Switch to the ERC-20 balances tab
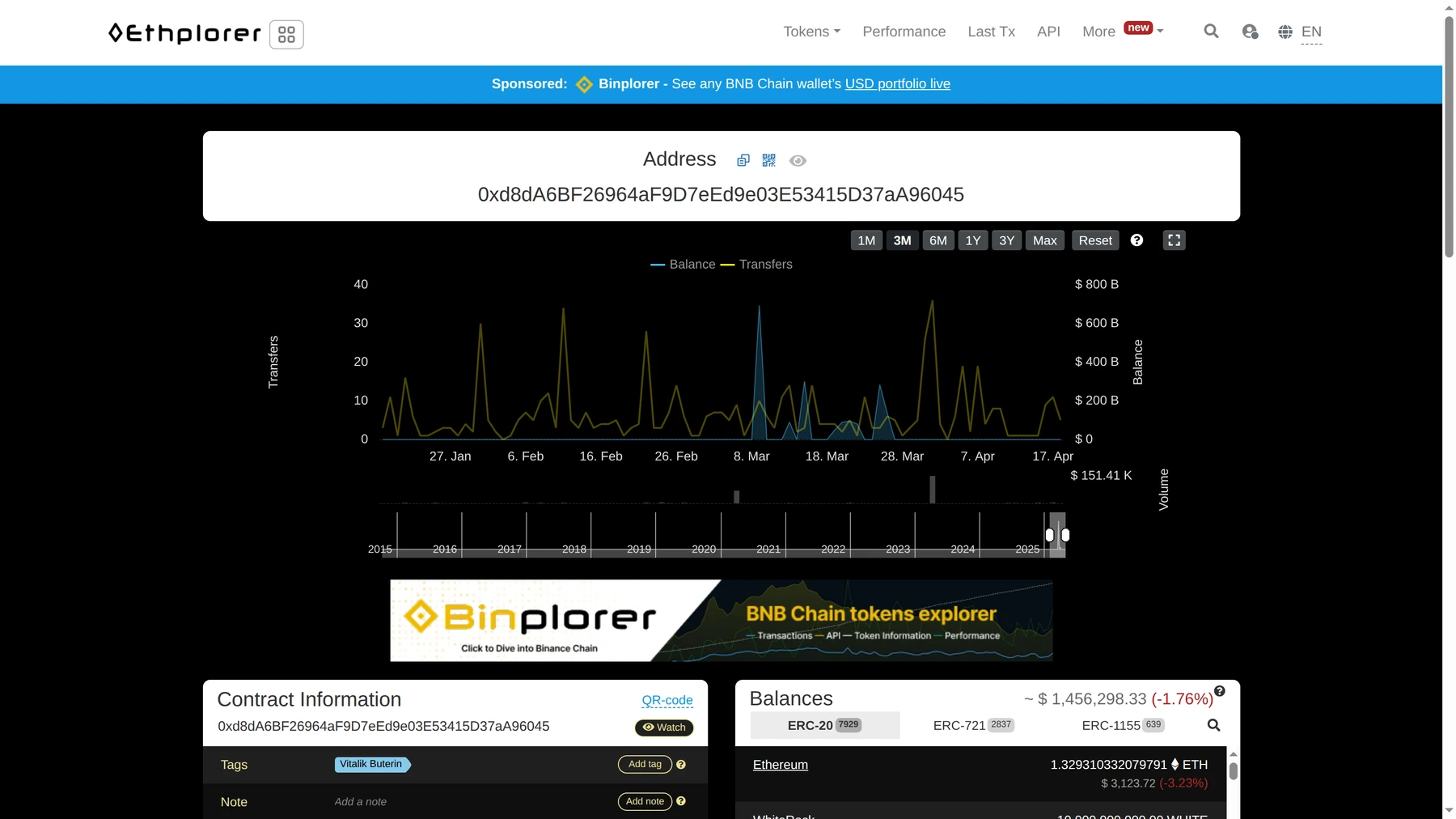Image resolution: width=1456 pixels, height=819 pixels. coord(825,725)
